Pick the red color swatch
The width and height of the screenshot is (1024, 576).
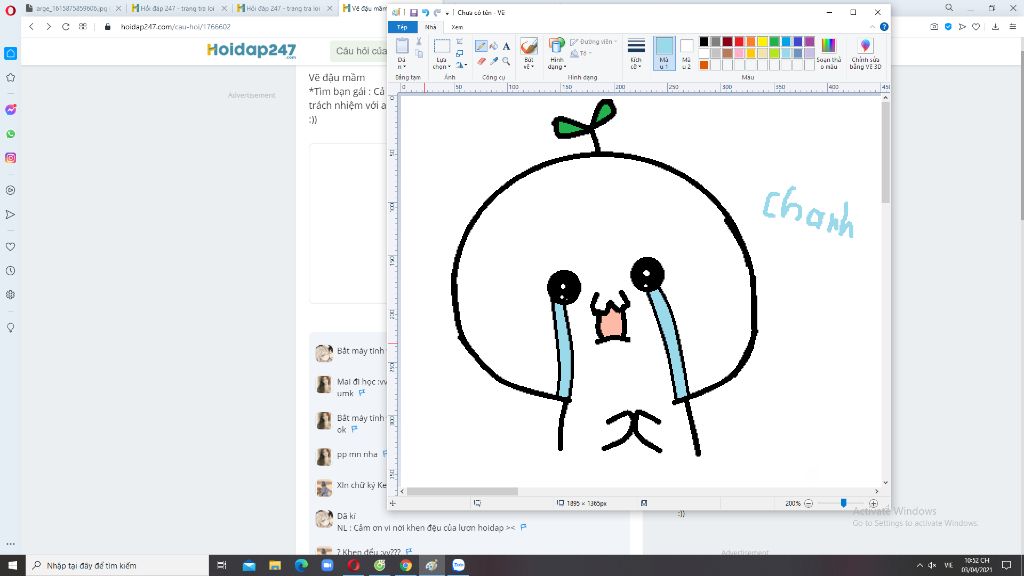pyautogui.click(x=739, y=42)
